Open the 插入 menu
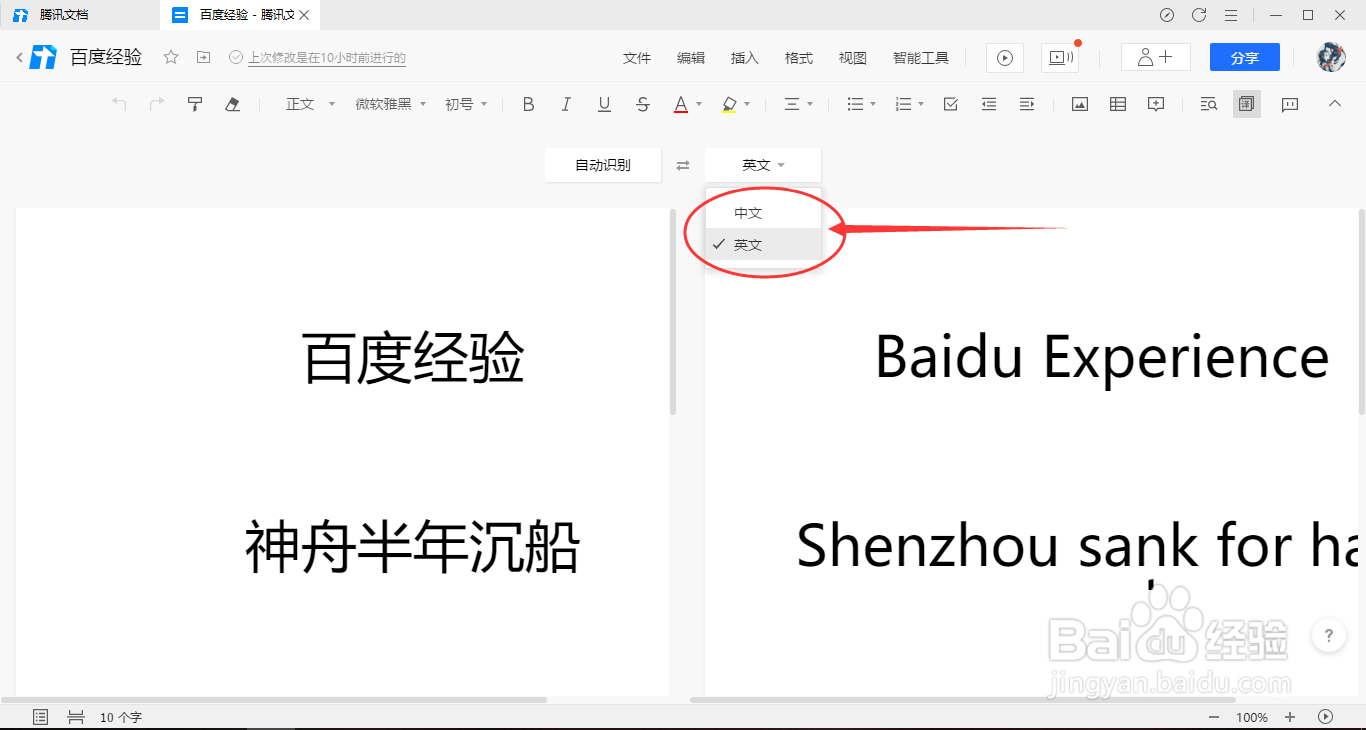Viewport: 1366px width, 730px height. tap(745, 58)
